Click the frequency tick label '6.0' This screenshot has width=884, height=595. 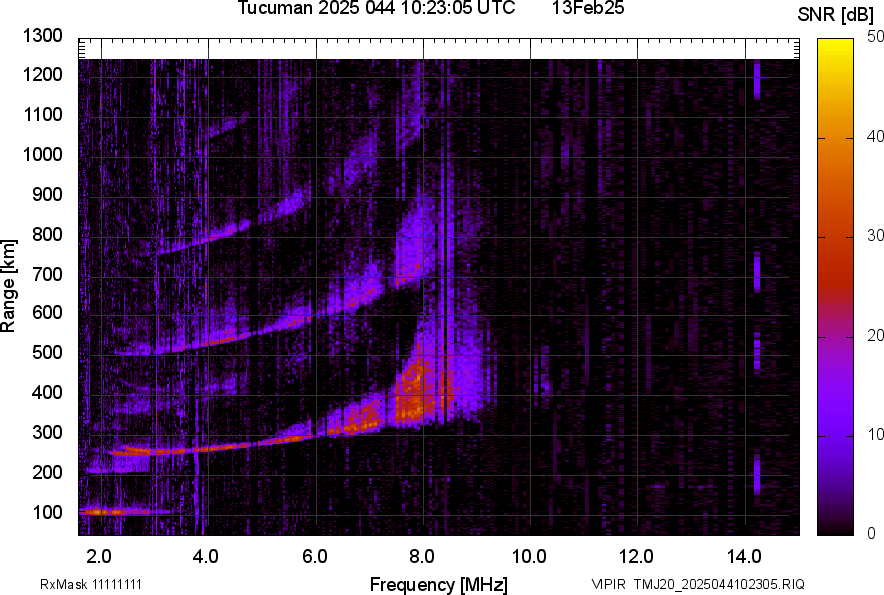pos(315,557)
